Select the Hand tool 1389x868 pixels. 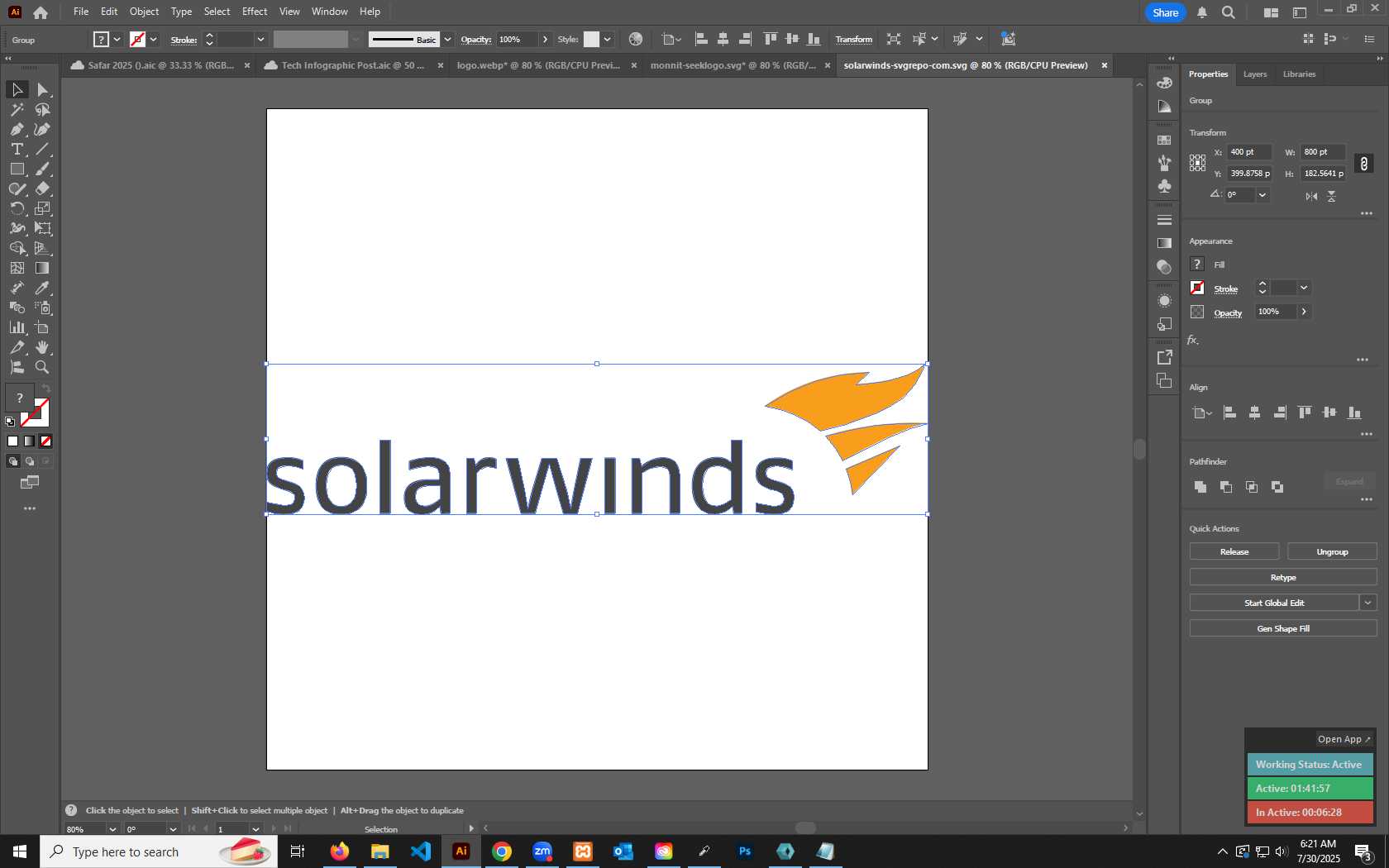click(x=43, y=347)
